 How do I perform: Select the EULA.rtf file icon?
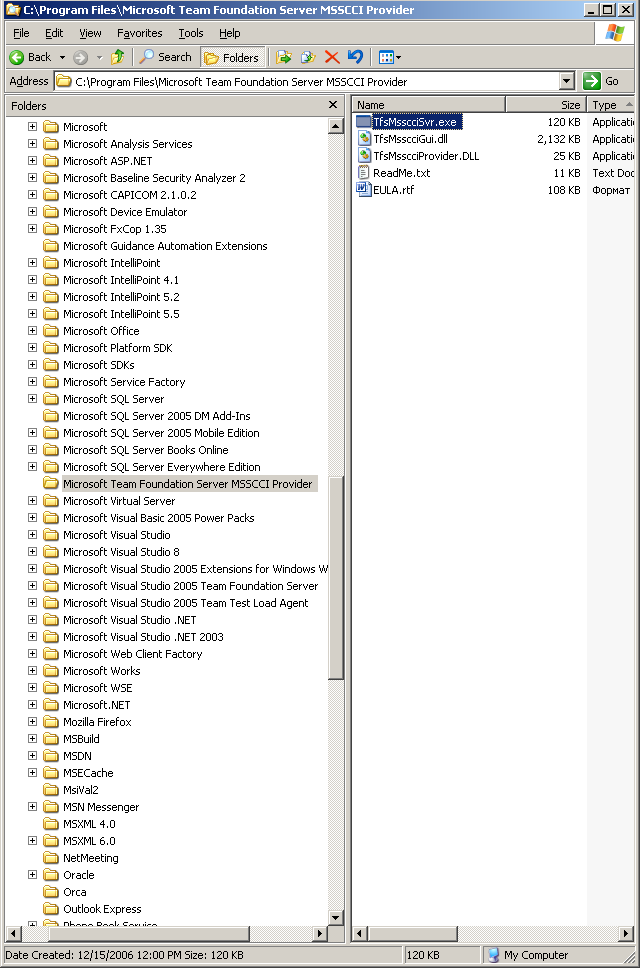364,190
